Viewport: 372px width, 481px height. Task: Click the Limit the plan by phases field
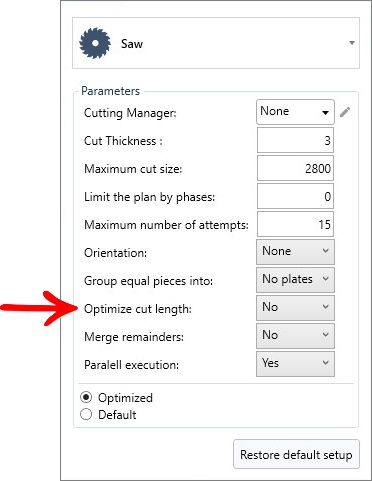[295, 196]
